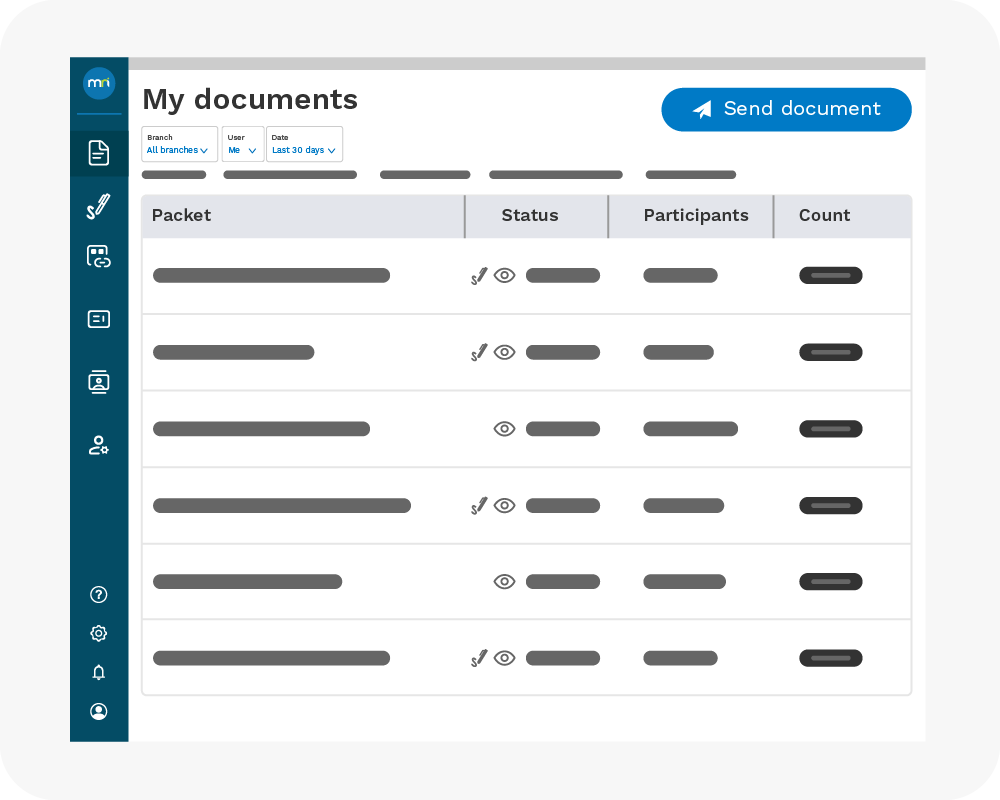Open the User filter dropdown
The height and width of the screenshot is (800, 1000).
(x=243, y=144)
